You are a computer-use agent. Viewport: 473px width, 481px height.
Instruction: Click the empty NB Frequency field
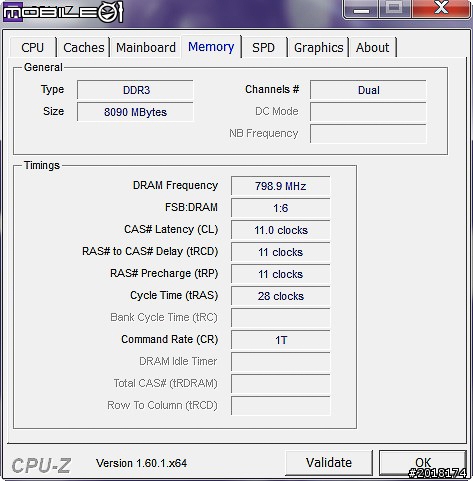click(368, 134)
